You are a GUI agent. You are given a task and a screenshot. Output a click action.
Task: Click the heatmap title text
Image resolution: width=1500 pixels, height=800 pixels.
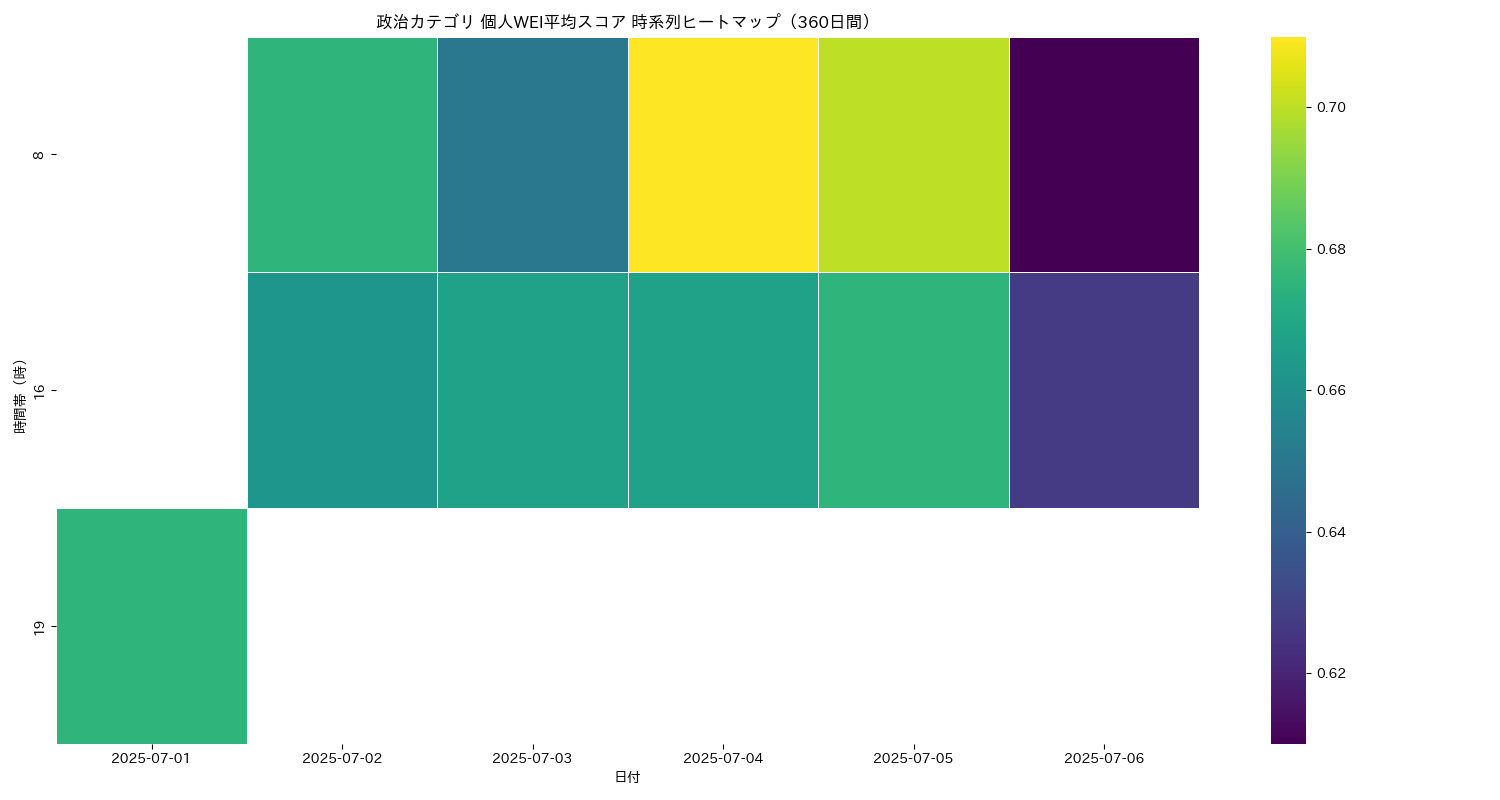tap(627, 22)
